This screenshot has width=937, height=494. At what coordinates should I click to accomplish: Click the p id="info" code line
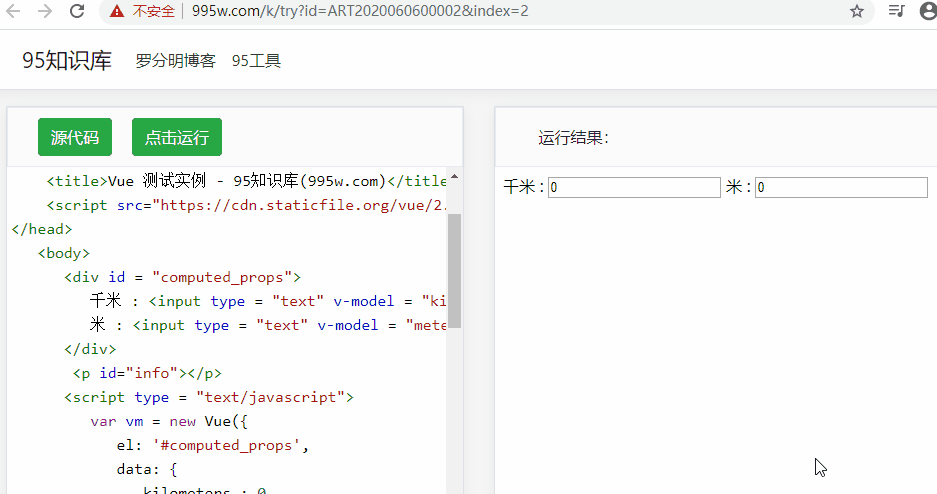point(147,373)
